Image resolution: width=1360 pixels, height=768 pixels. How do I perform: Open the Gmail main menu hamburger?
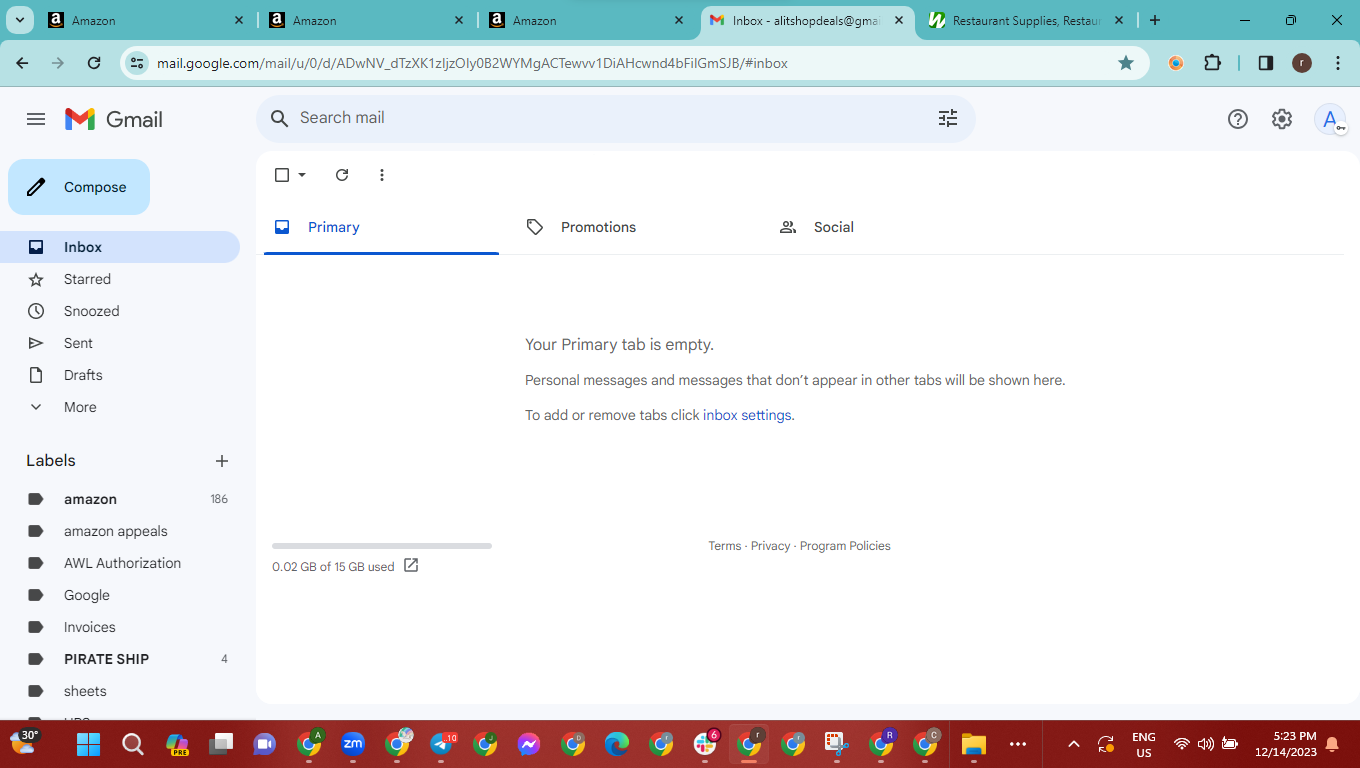coord(36,119)
